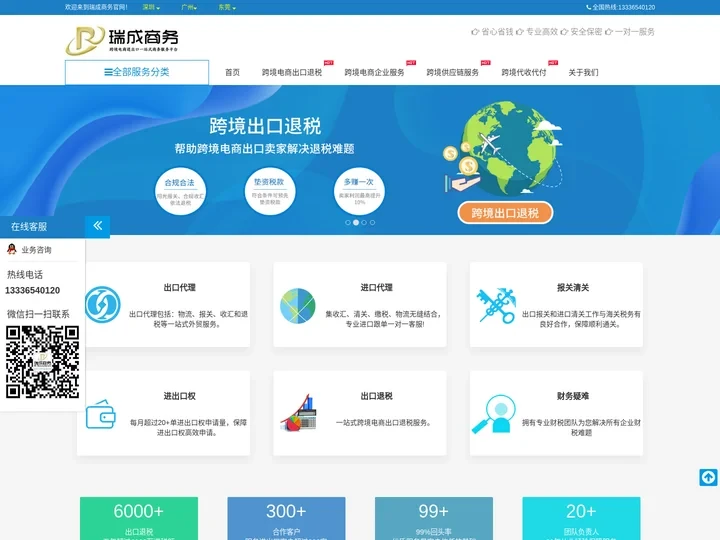720x540 pixels.
Task: Collapse the online service panel arrow
Action: coord(97,226)
